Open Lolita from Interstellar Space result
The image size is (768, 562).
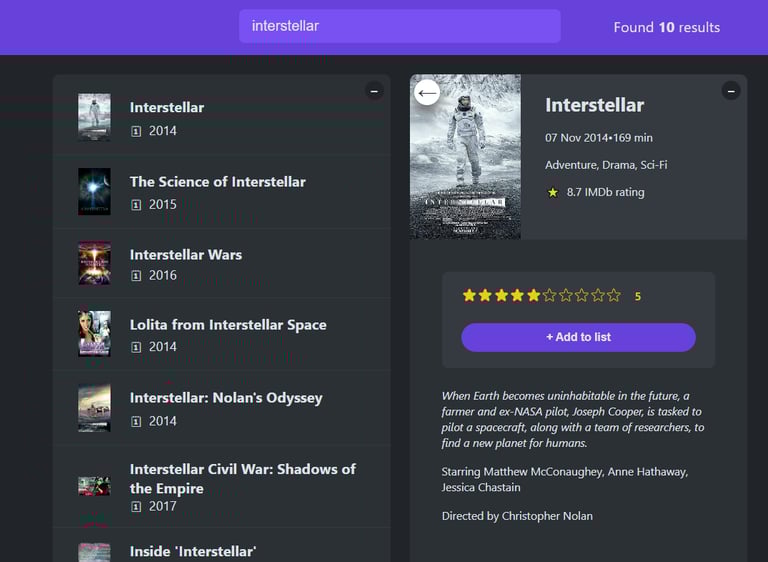point(221,334)
